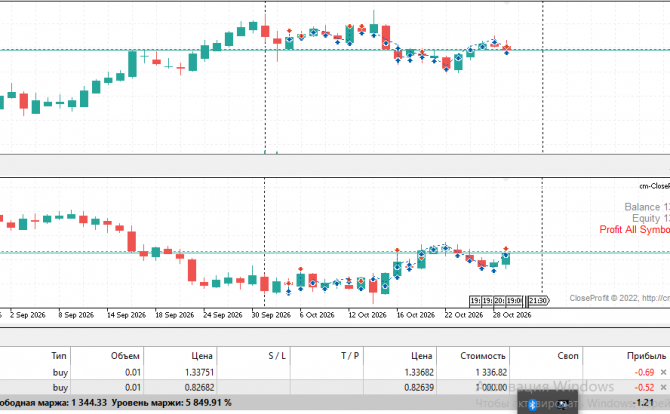
Task: Sort by the S / L column header
Action: pyautogui.click(x=277, y=355)
